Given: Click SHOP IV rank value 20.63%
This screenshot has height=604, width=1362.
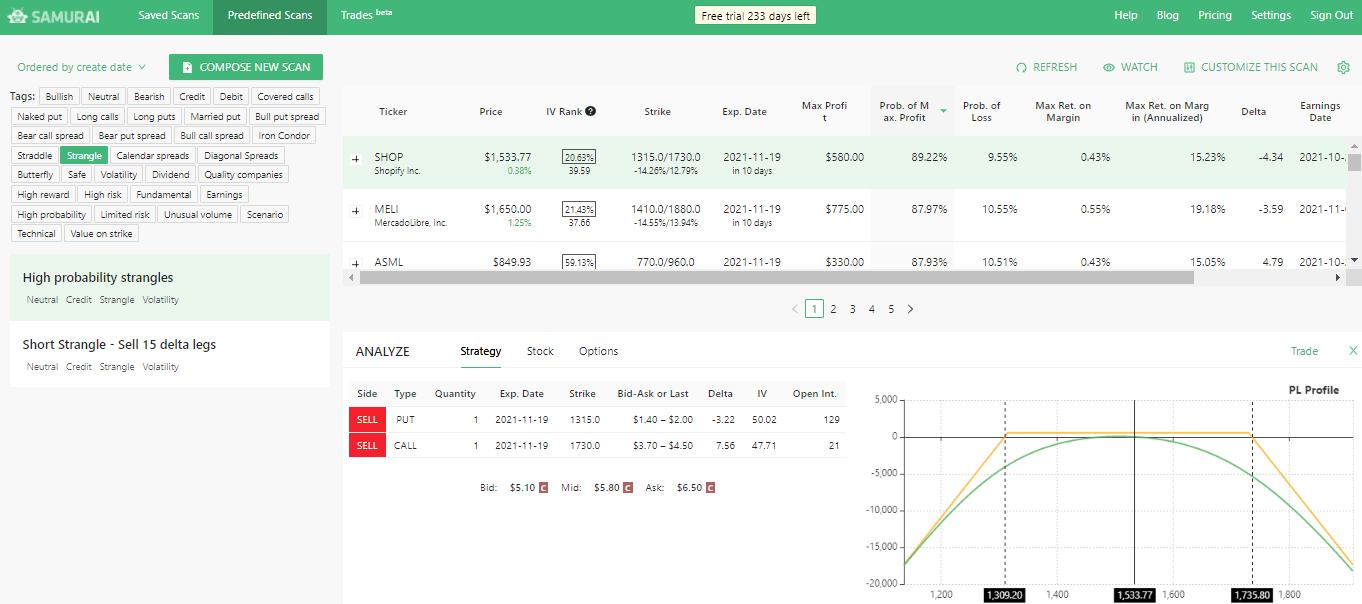Looking at the screenshot, I should click(x=579, y=157).
